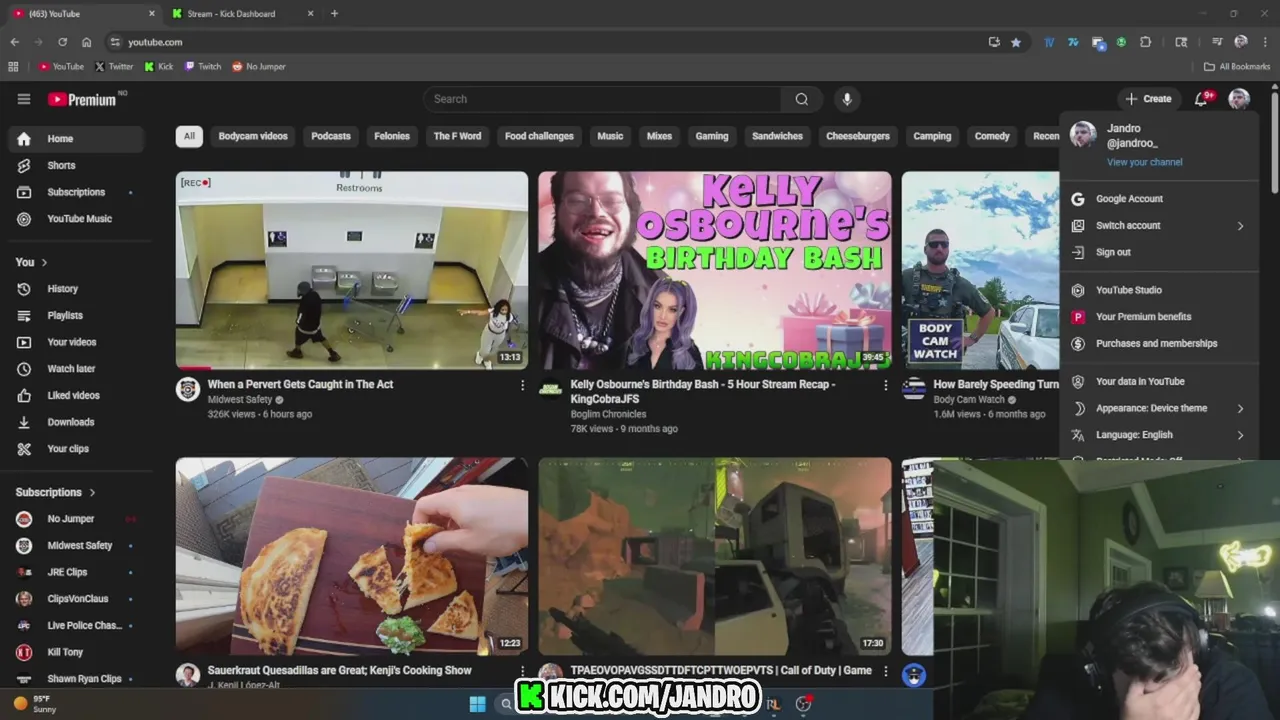Open options for Sauerkraut Quesadillas video

[x=522, y=671]
